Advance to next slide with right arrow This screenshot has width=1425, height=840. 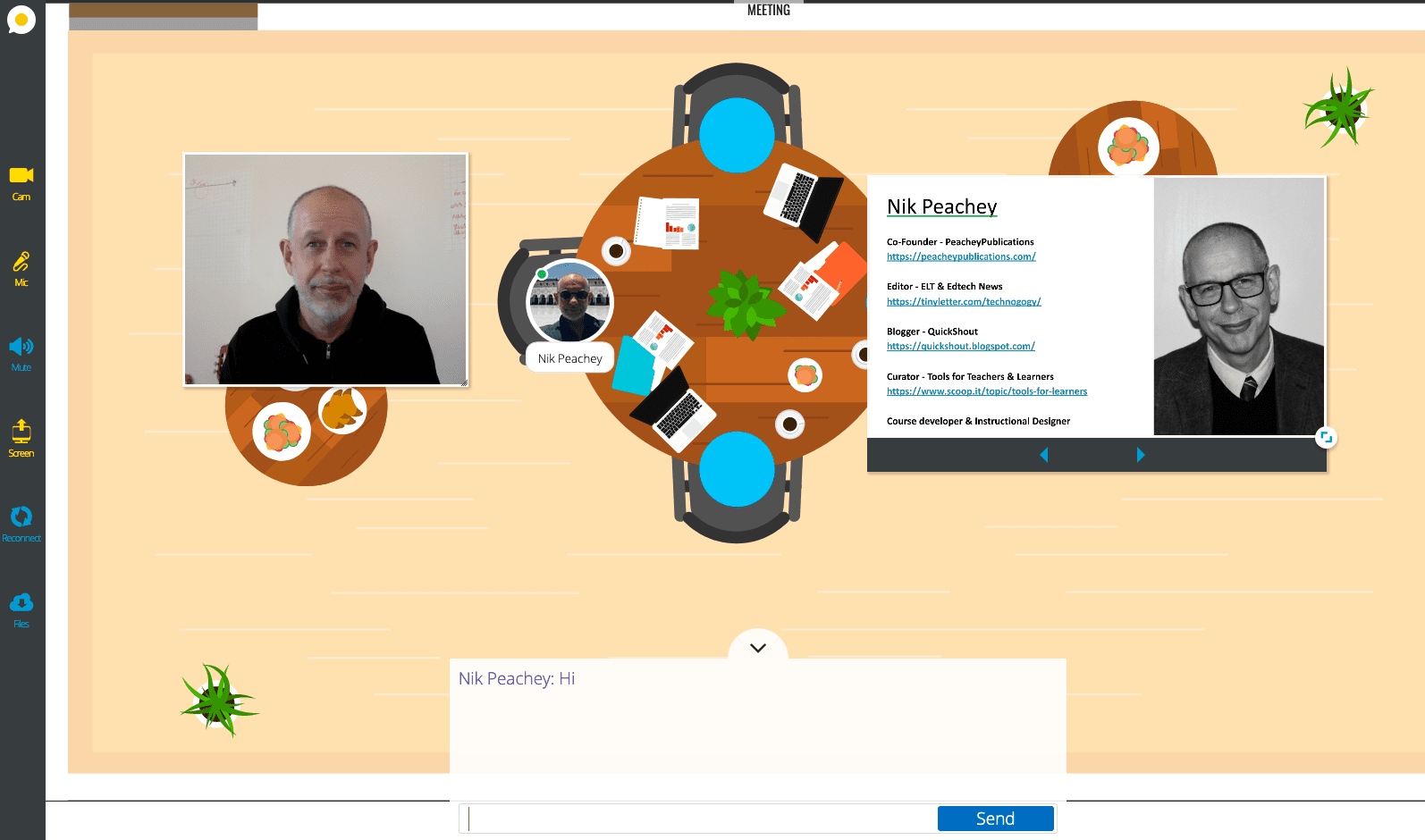[x=1140, y=455]
